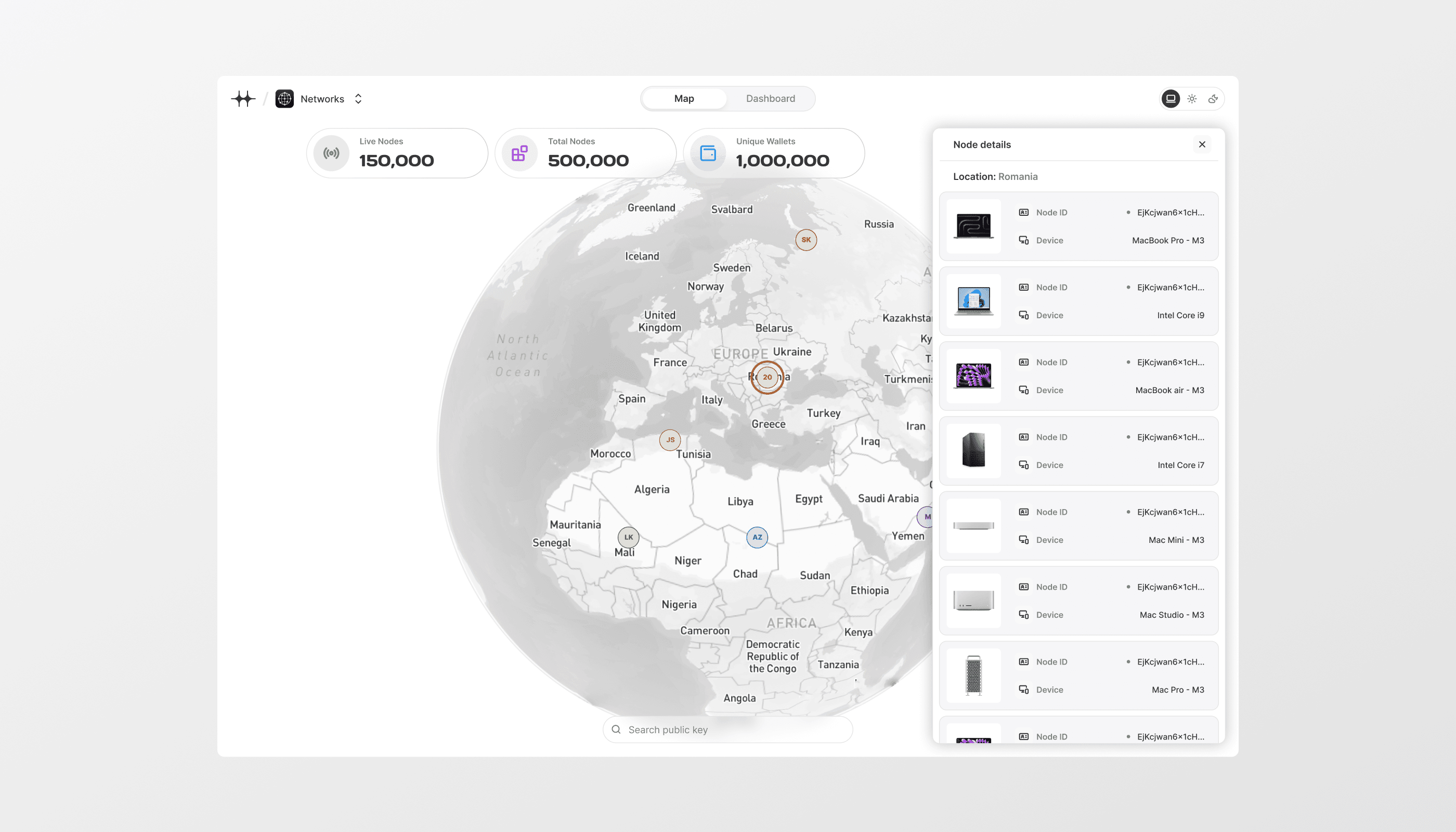Click the Networks label in the header

point(322,99)
